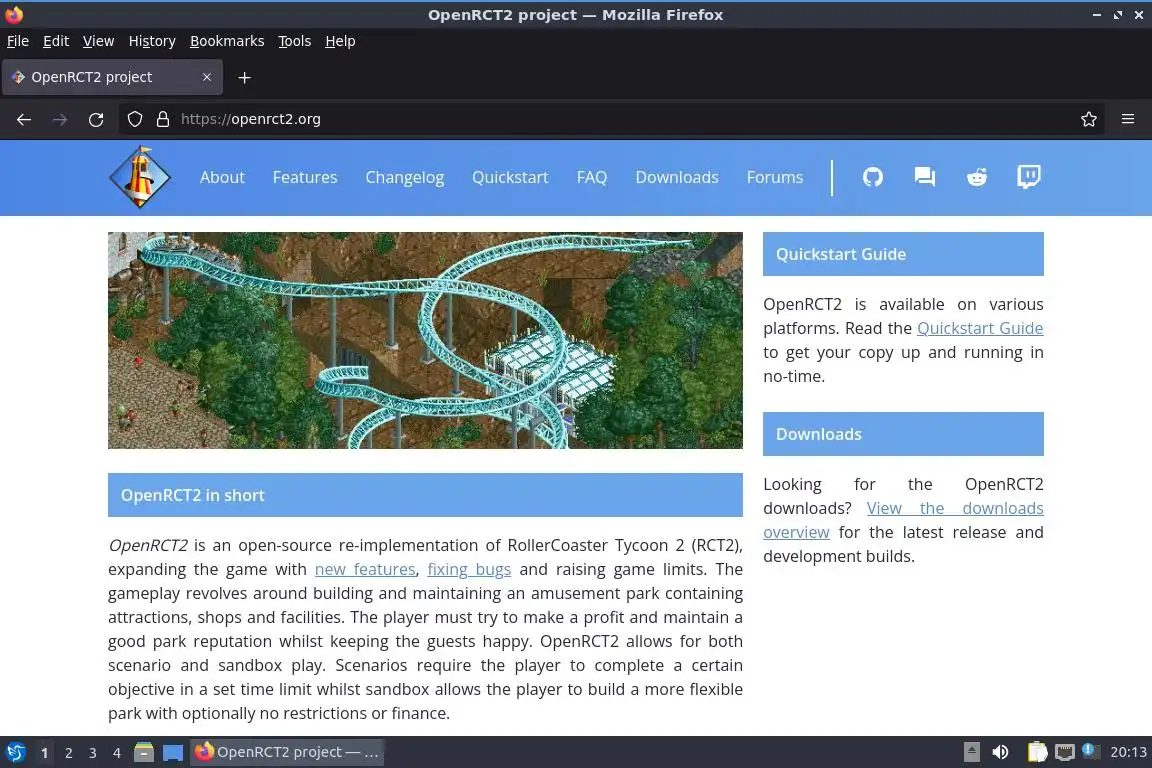Open the Reddit icon link
The width and height of the screenshot is (1152, 768).
tap(976, 177)
